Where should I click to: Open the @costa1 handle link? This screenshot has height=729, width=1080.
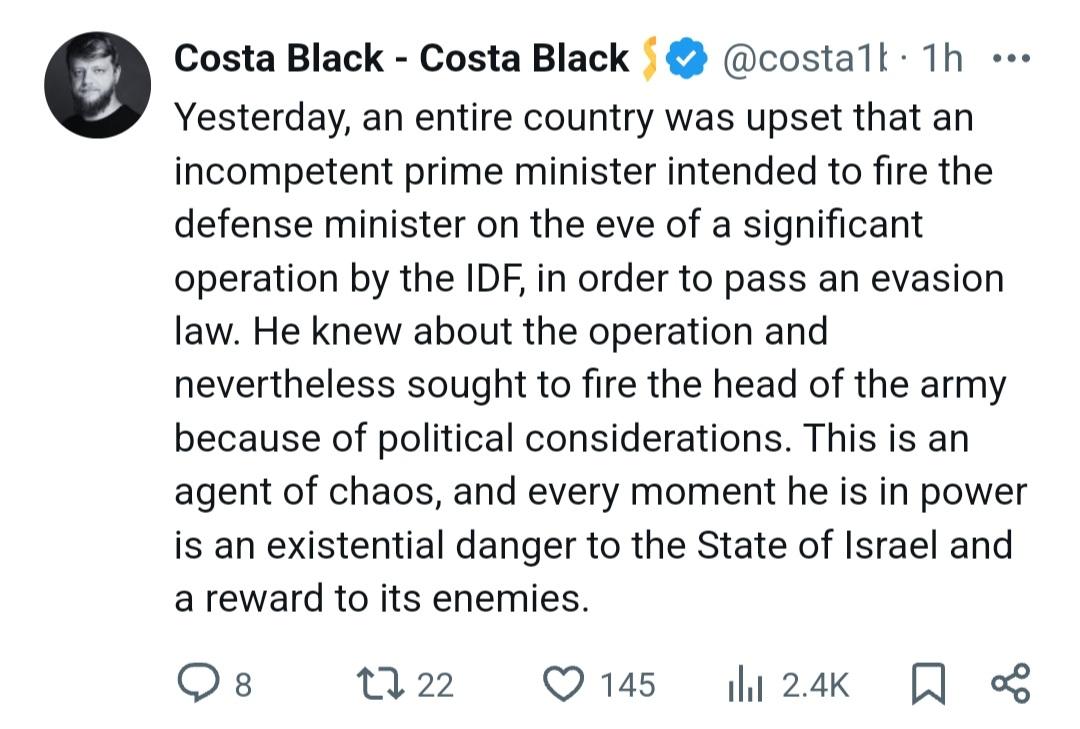804,59
